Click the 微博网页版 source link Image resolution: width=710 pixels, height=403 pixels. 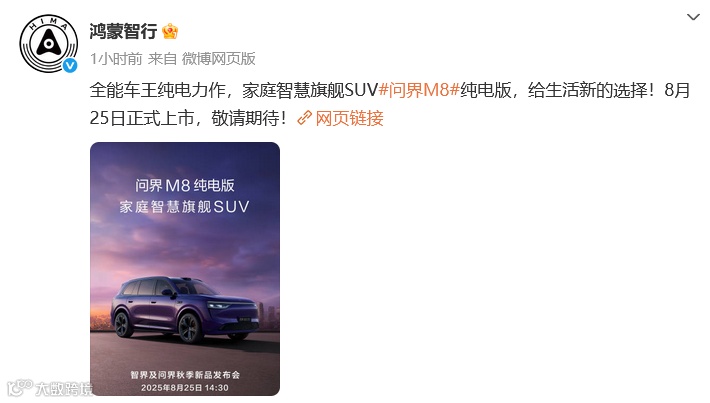(219, 58)
